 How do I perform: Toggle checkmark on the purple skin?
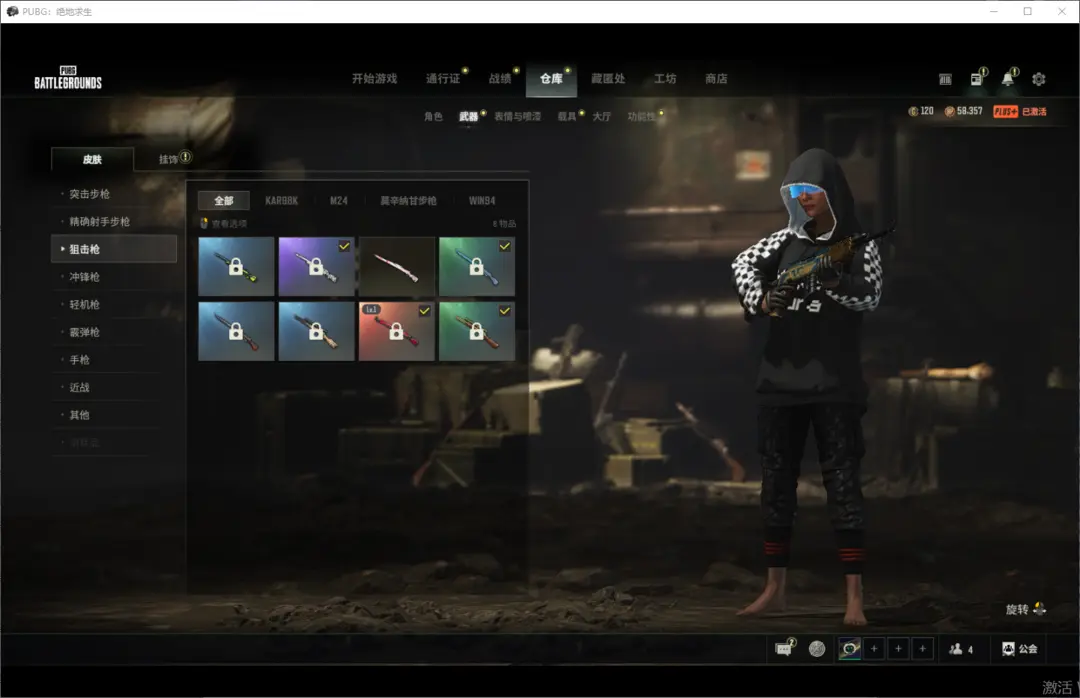pyautogui.click(x=344, y=246)
